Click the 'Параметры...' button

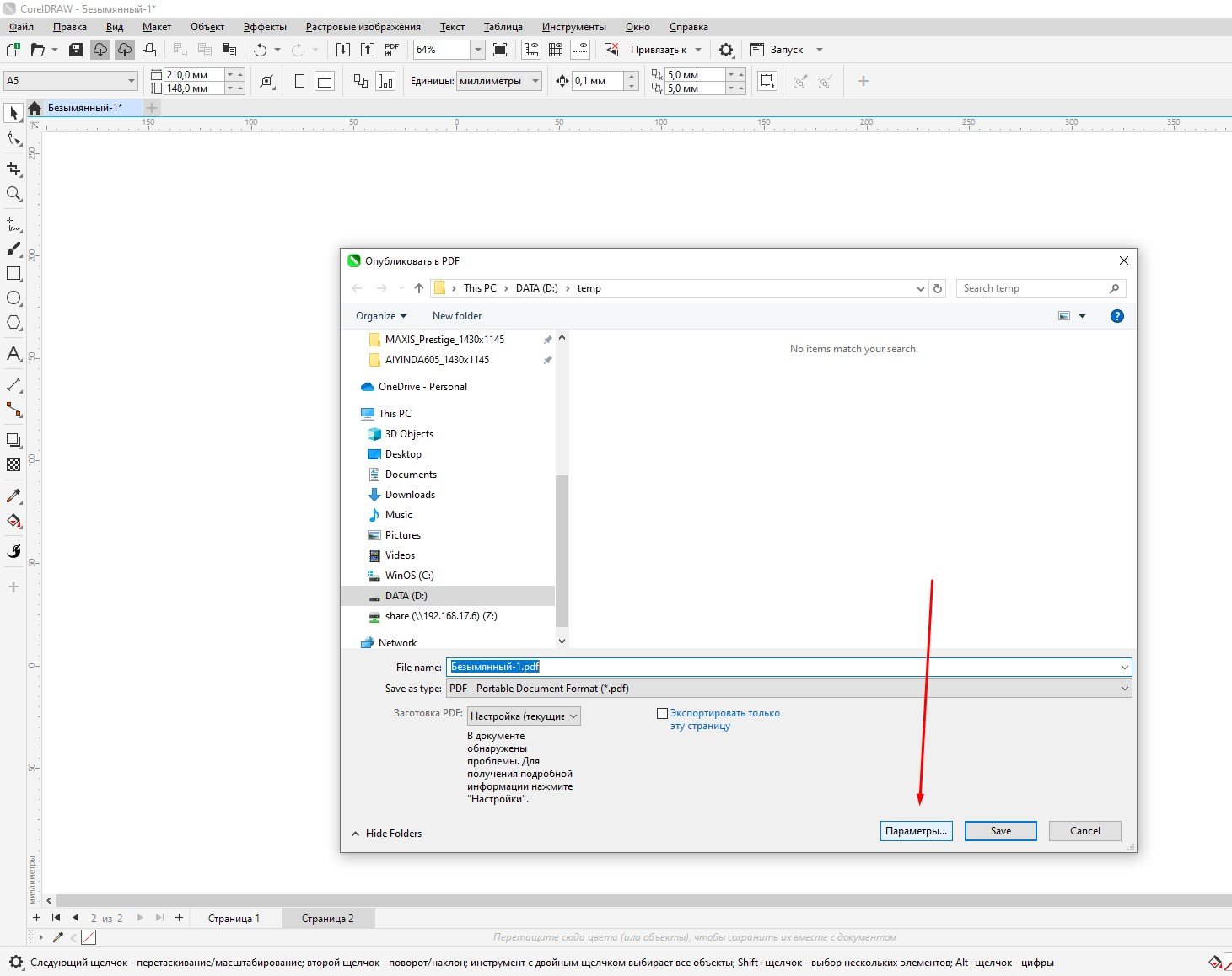[x=916, y=831]
